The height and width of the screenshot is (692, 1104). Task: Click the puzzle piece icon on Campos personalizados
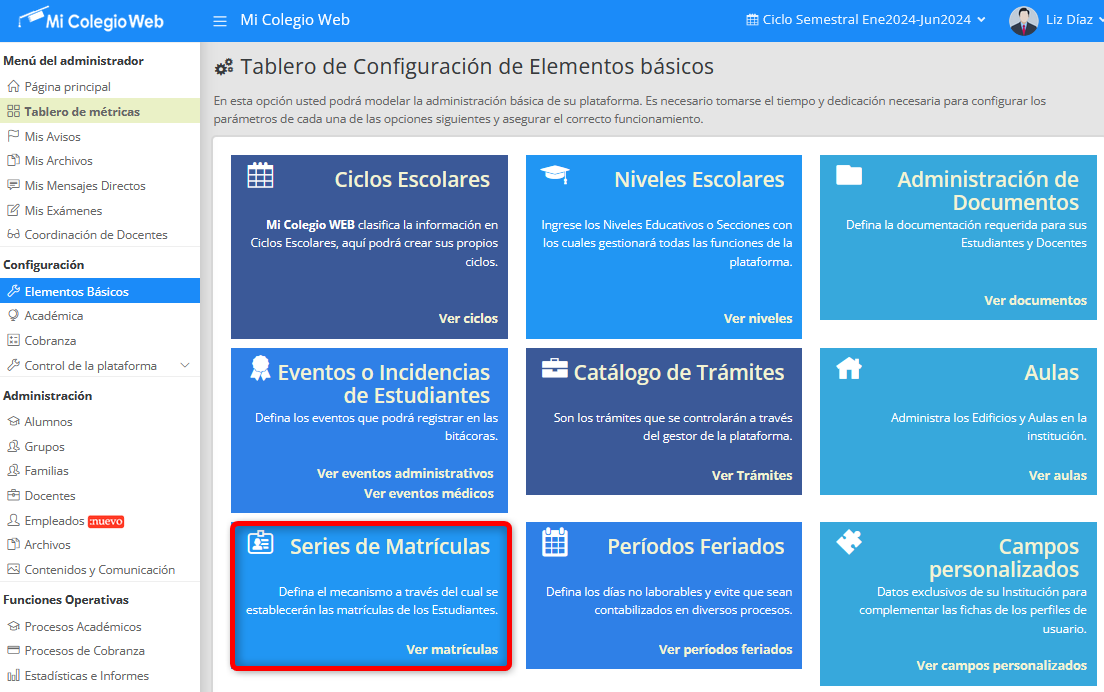click(849, 542)
